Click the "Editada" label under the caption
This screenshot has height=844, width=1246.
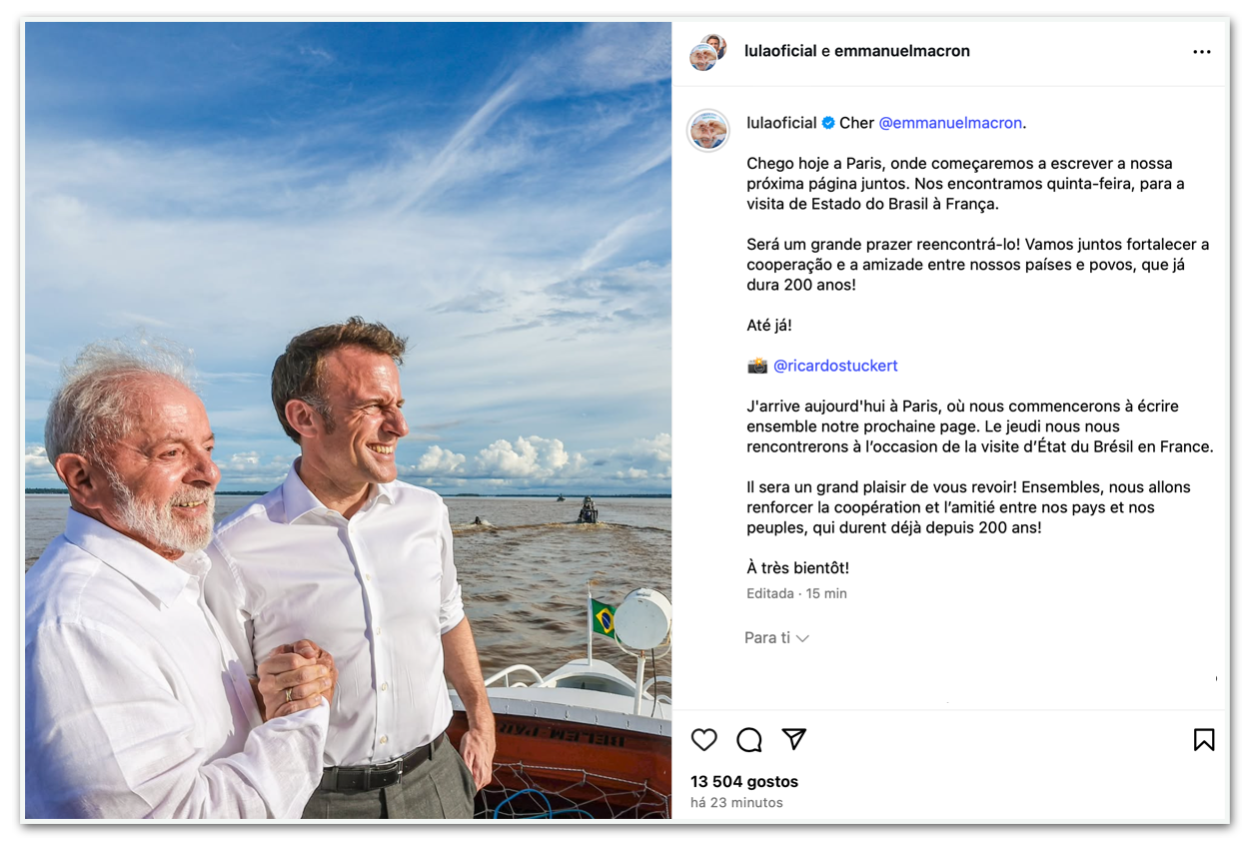tap(770, 594)
